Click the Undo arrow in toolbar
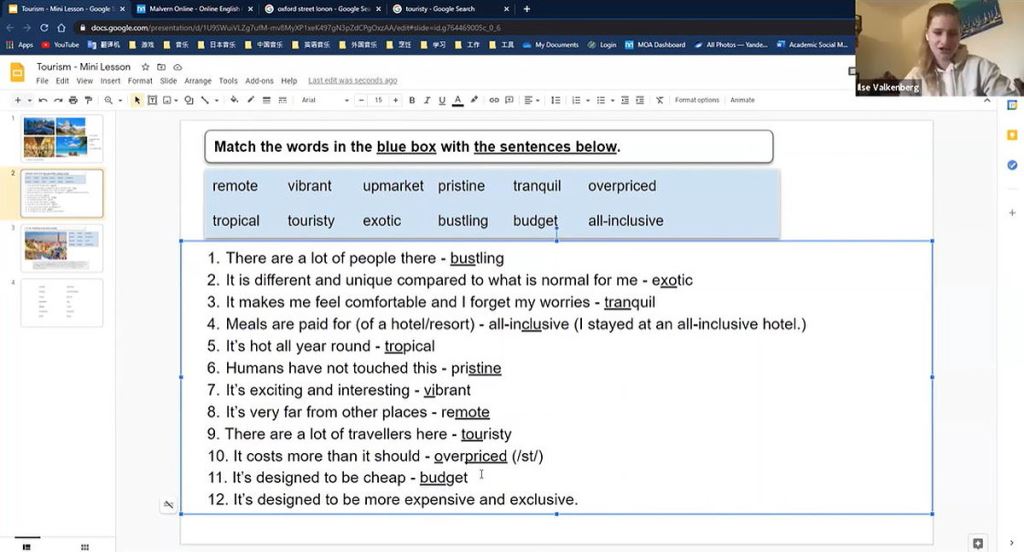The width and height of the screenshot is (1024, 552). [43, 100]
